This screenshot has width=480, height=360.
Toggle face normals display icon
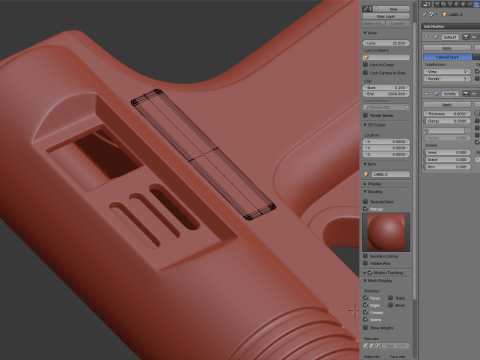(x=377, y=346)
